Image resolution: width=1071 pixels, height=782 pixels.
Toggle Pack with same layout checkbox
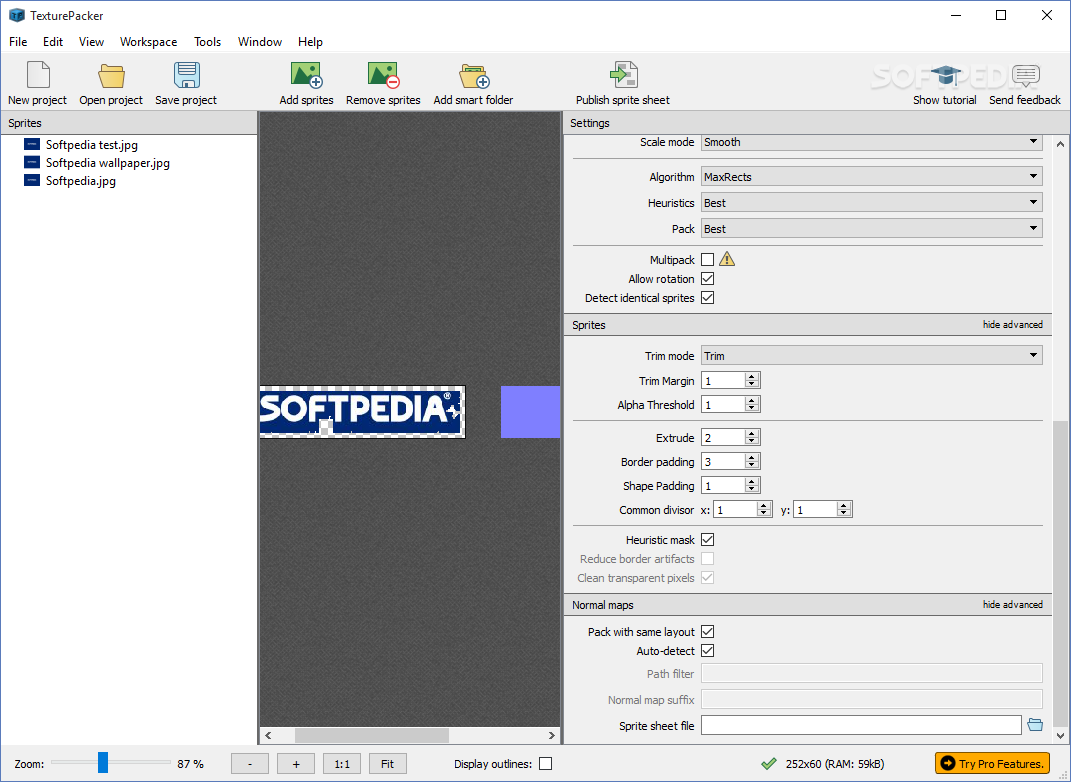[x=708, y=632]
